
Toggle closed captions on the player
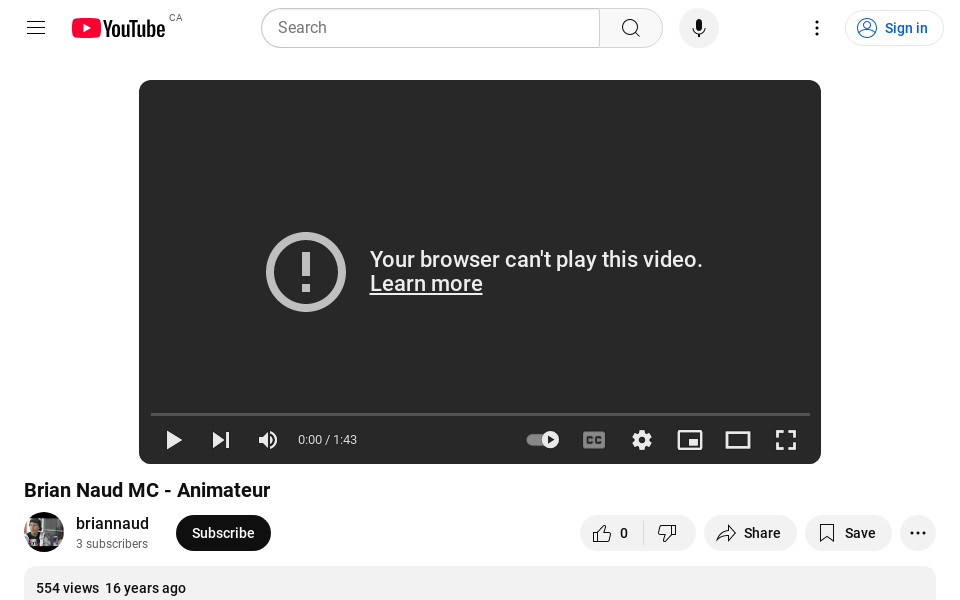click(x=594, y=440)
